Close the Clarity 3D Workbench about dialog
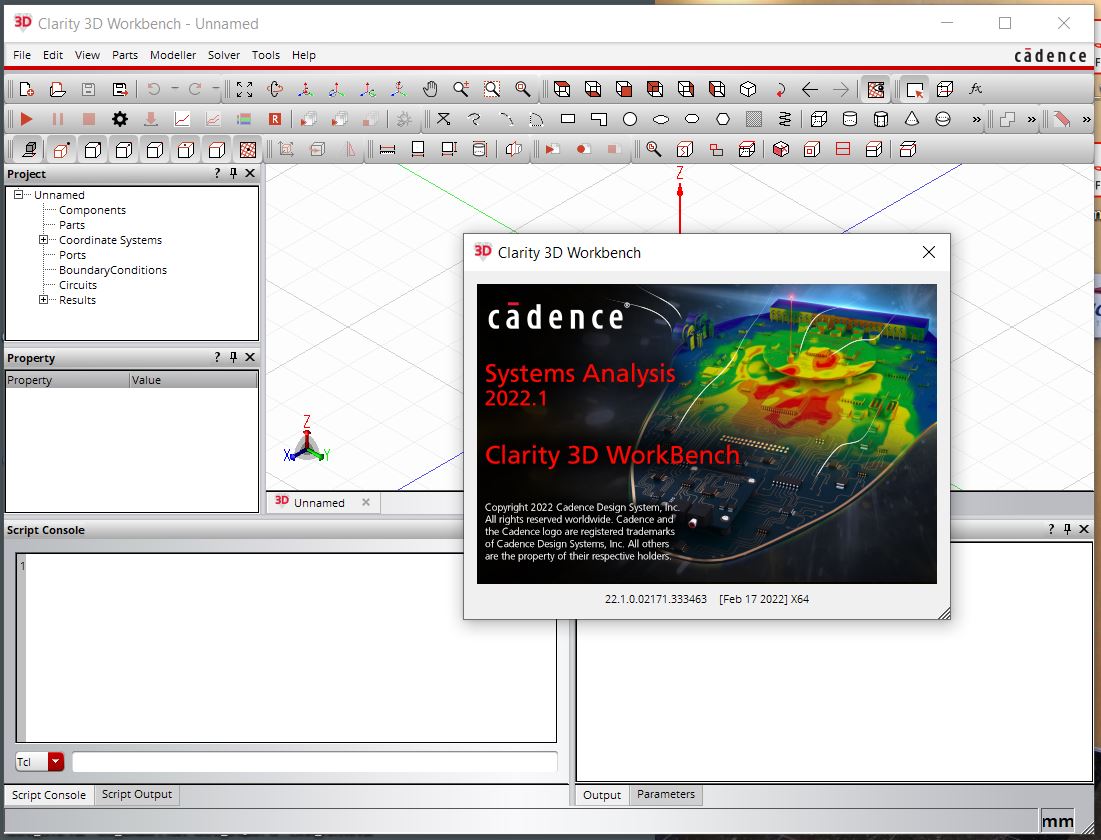This screenshot has height=840, width=1101. (x=929, y=252)
